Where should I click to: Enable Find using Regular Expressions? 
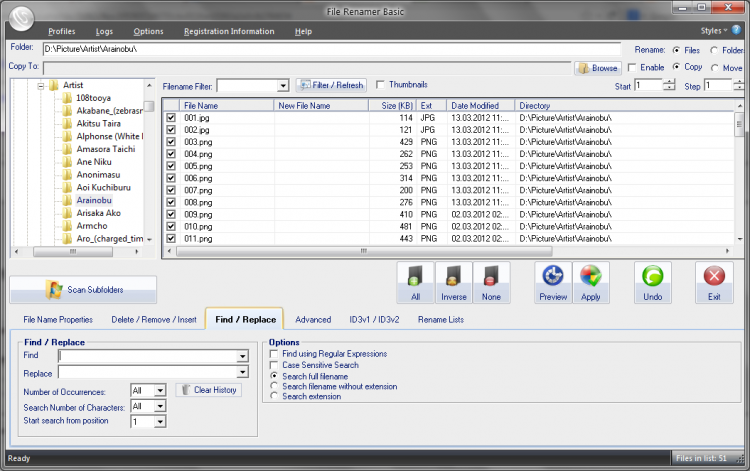point(275,354)
